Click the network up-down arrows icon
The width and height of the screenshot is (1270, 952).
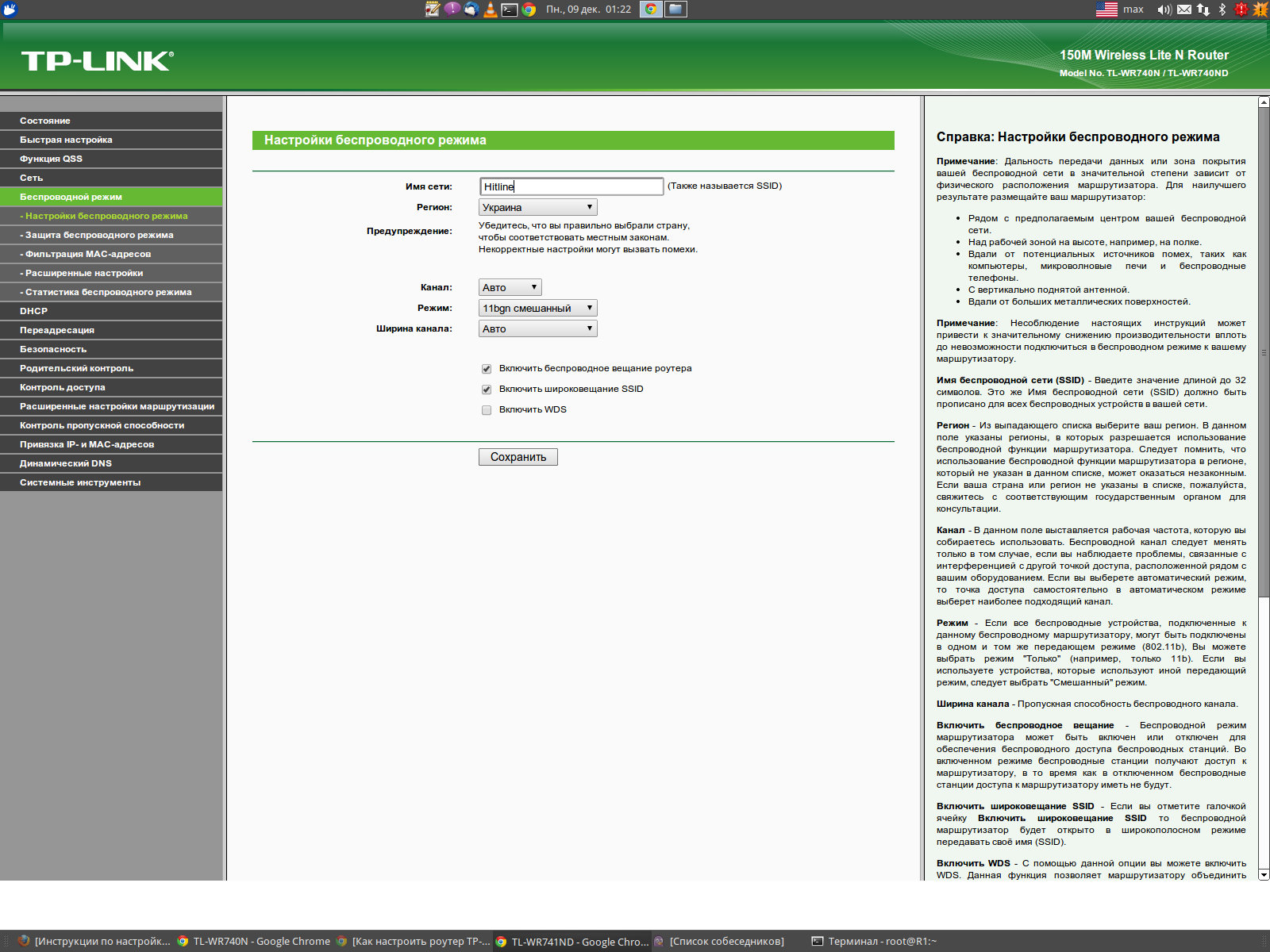point(1203,10)
